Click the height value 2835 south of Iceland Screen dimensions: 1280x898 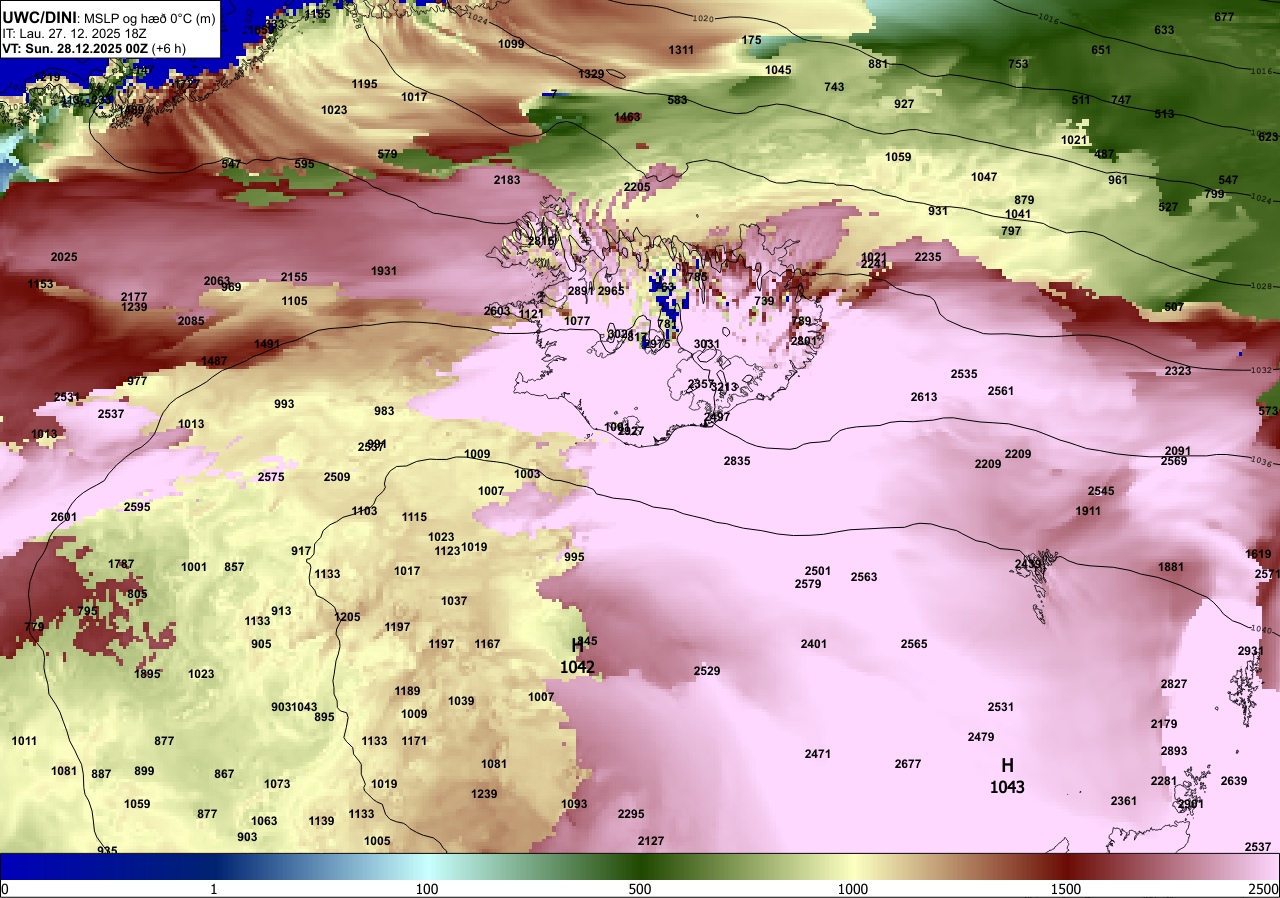pyautogui.click(x=737, y=461)
